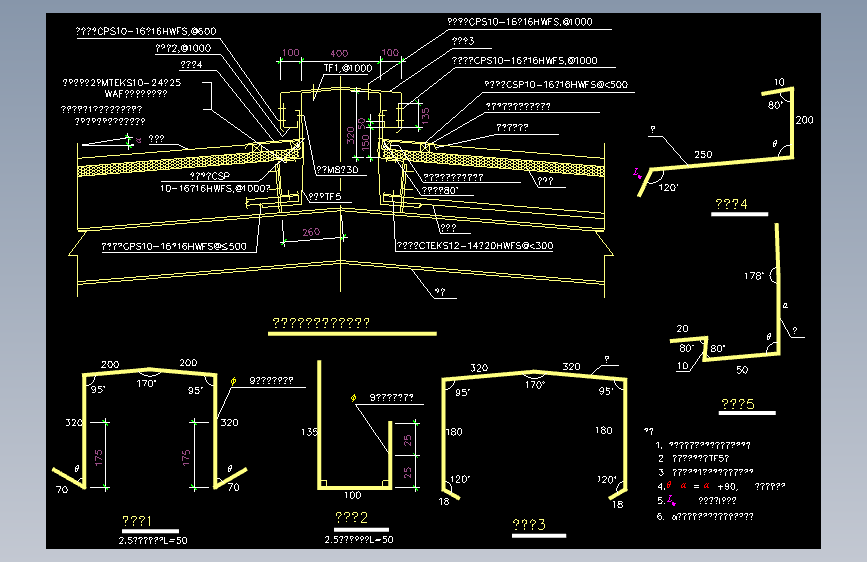Click the '10-16?16HWFS,@1000?' text line
The height and width of the screenshot is (562, 867).
click(215, 189)
